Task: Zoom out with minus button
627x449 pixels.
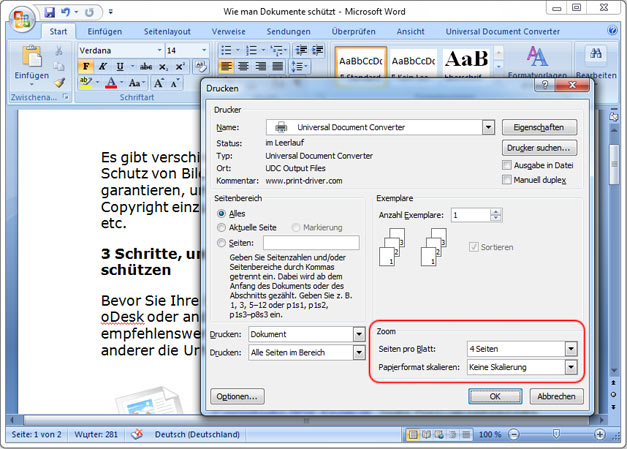Action: [x=514, y=434]
